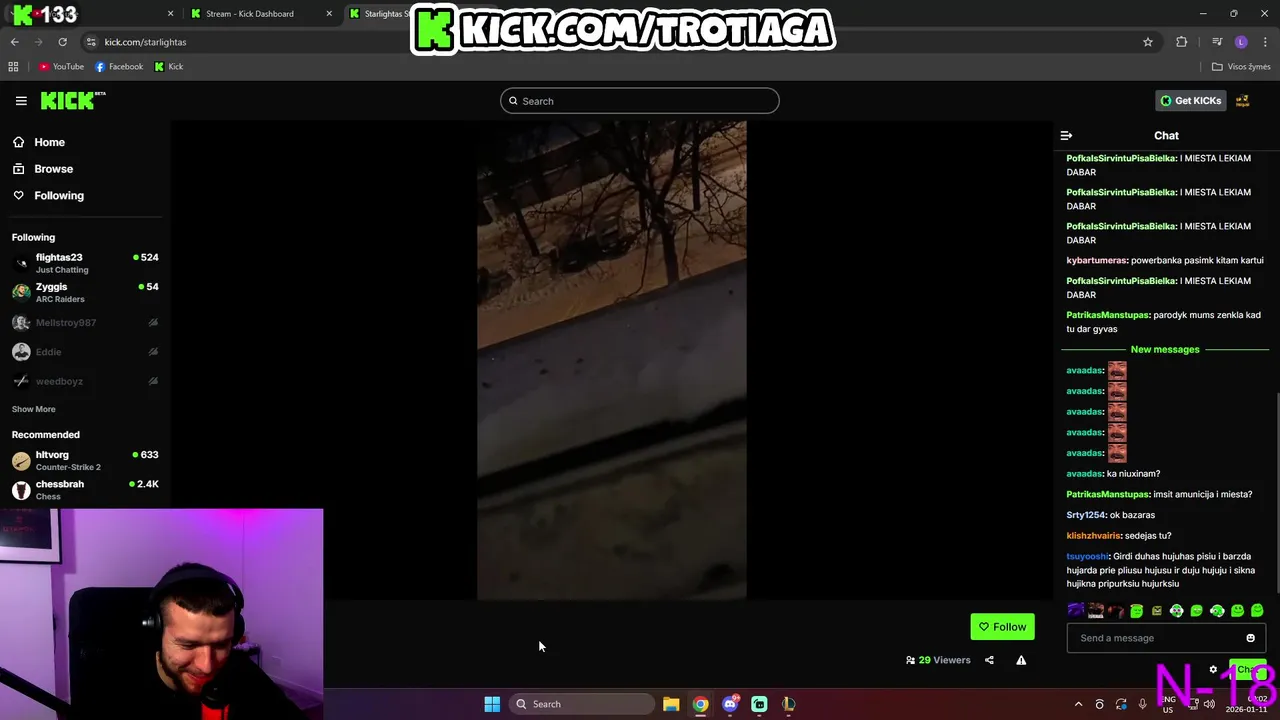This screenshot has height=720, width=1280.
Task: Collapse the chat panel with arrow icon
Action: 1066,135
